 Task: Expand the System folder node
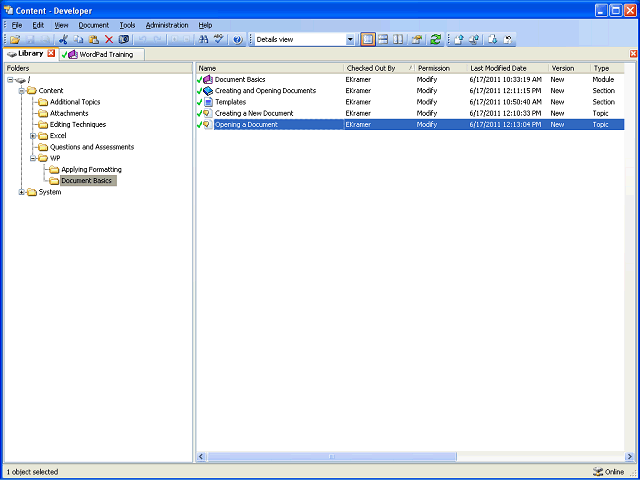point(22,192)
